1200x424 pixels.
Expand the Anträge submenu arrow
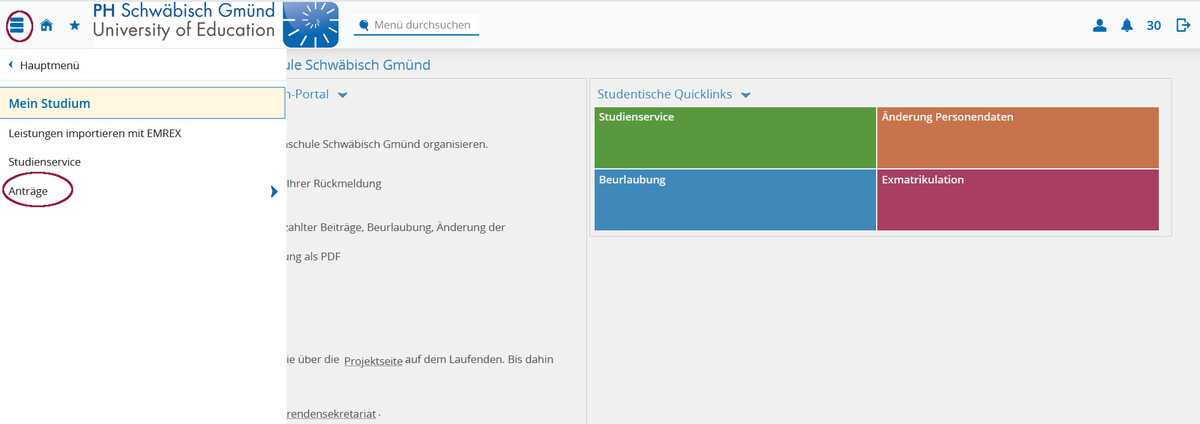[273, 190]
